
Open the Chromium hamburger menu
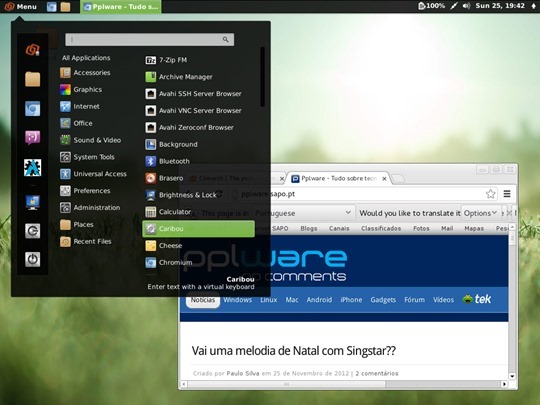[507, 194]
